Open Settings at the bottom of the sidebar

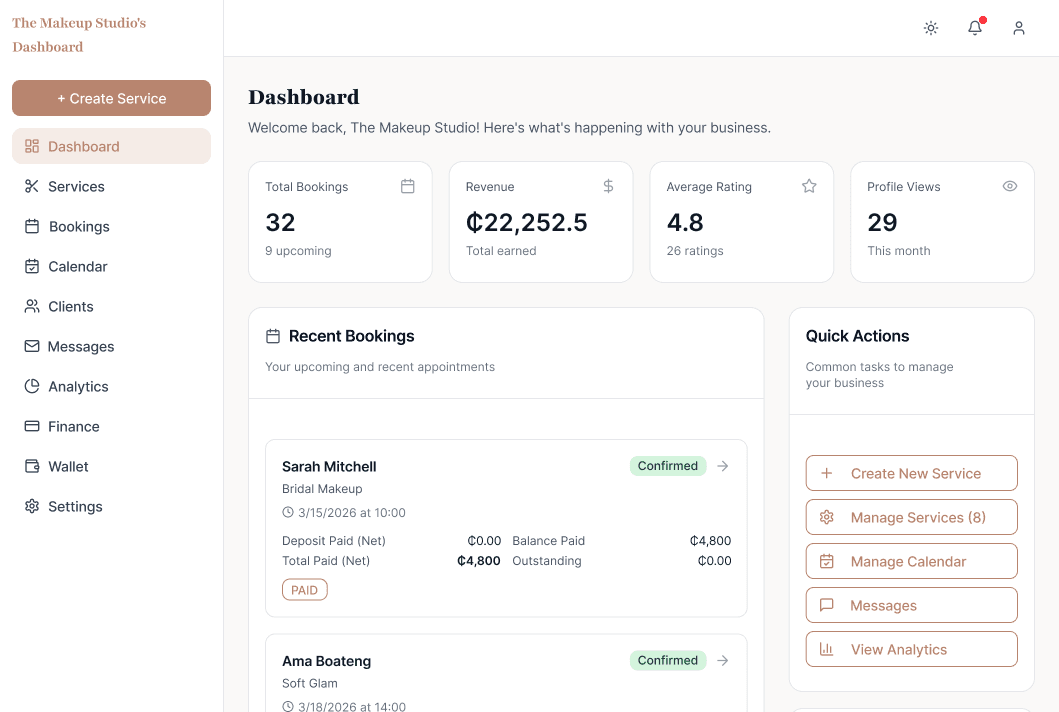[75, 506]
